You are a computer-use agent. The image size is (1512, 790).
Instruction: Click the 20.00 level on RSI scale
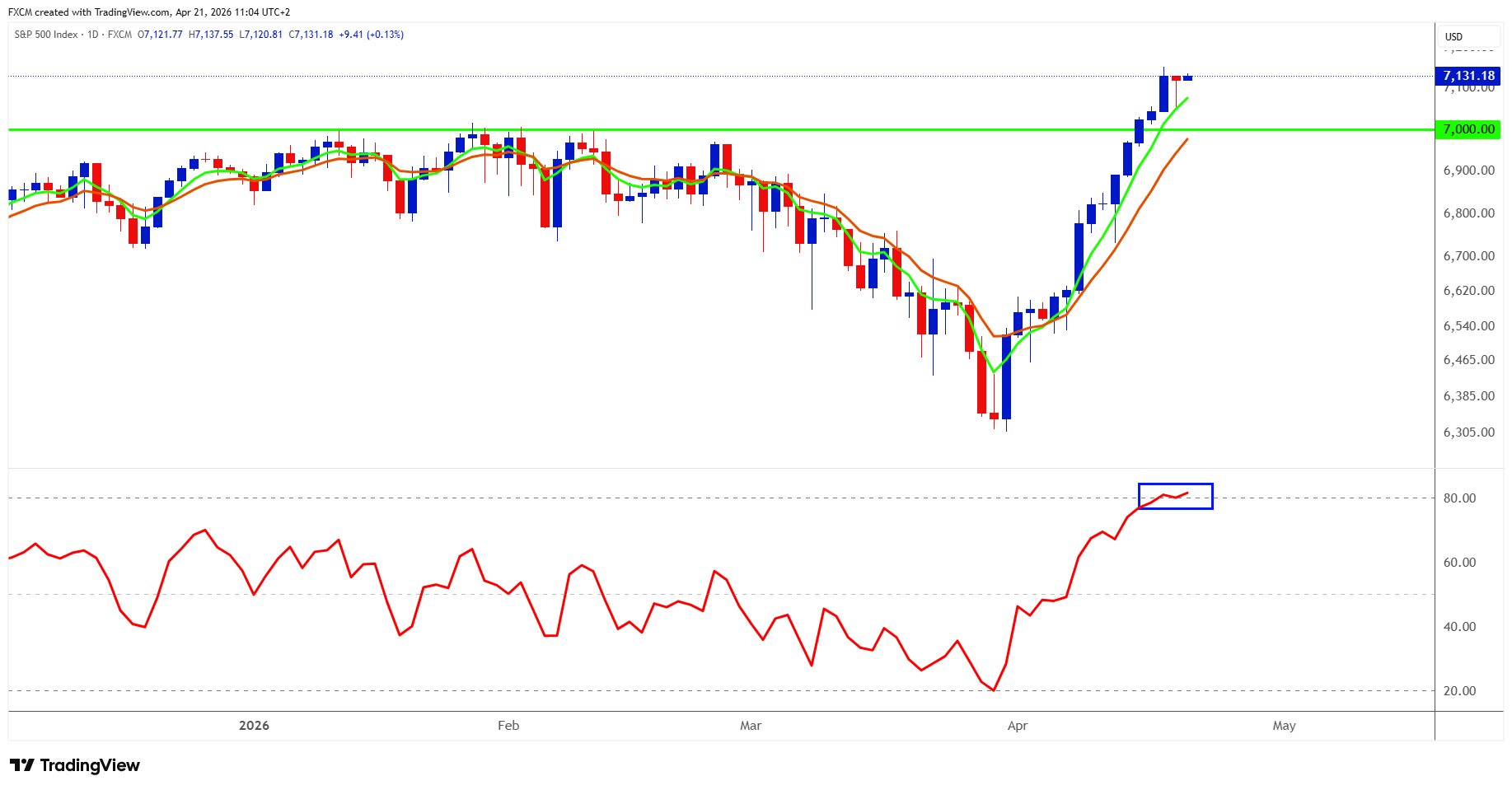point(1459,691)
